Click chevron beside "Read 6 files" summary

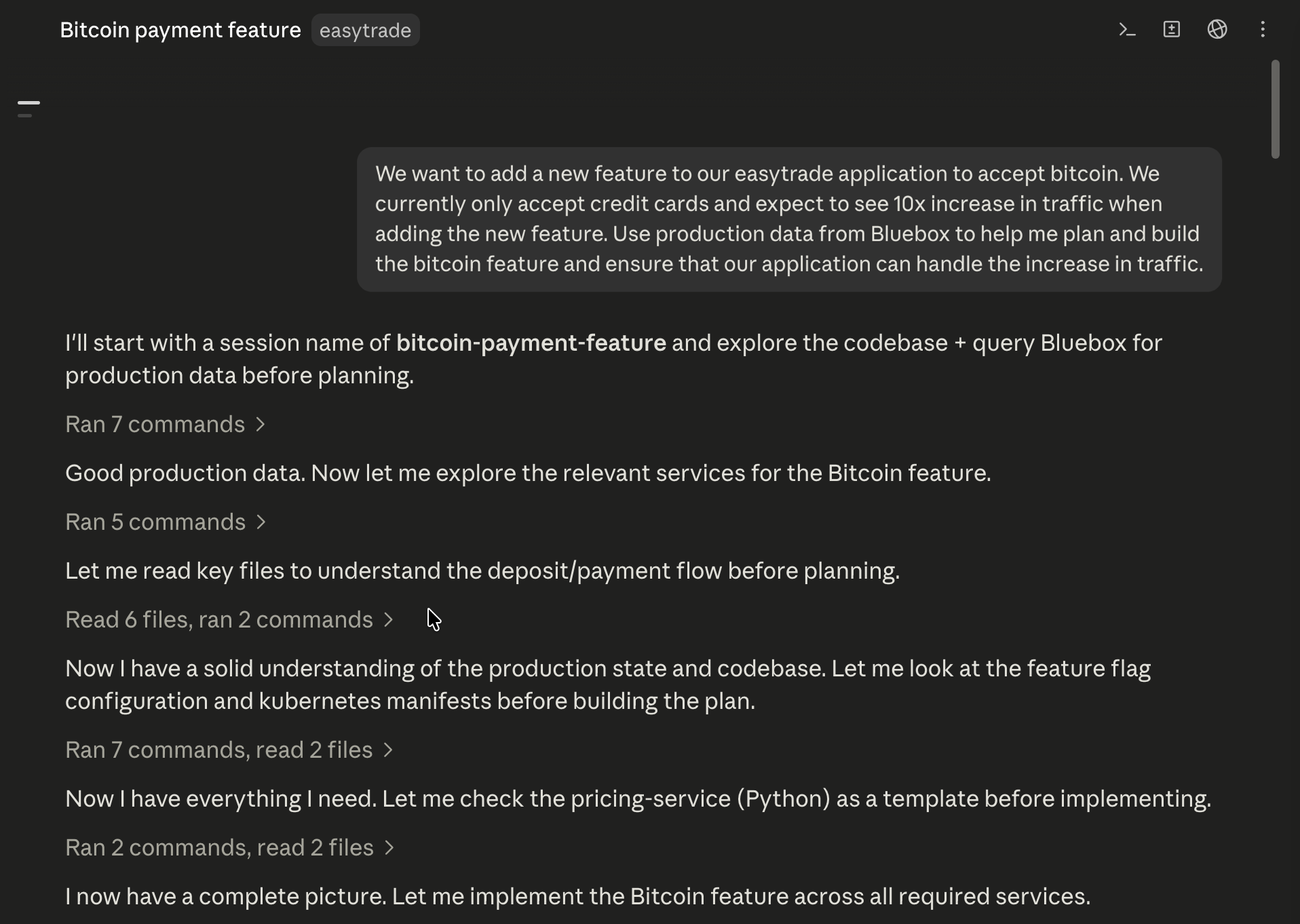pyautogui.click(x=388, y=620)
